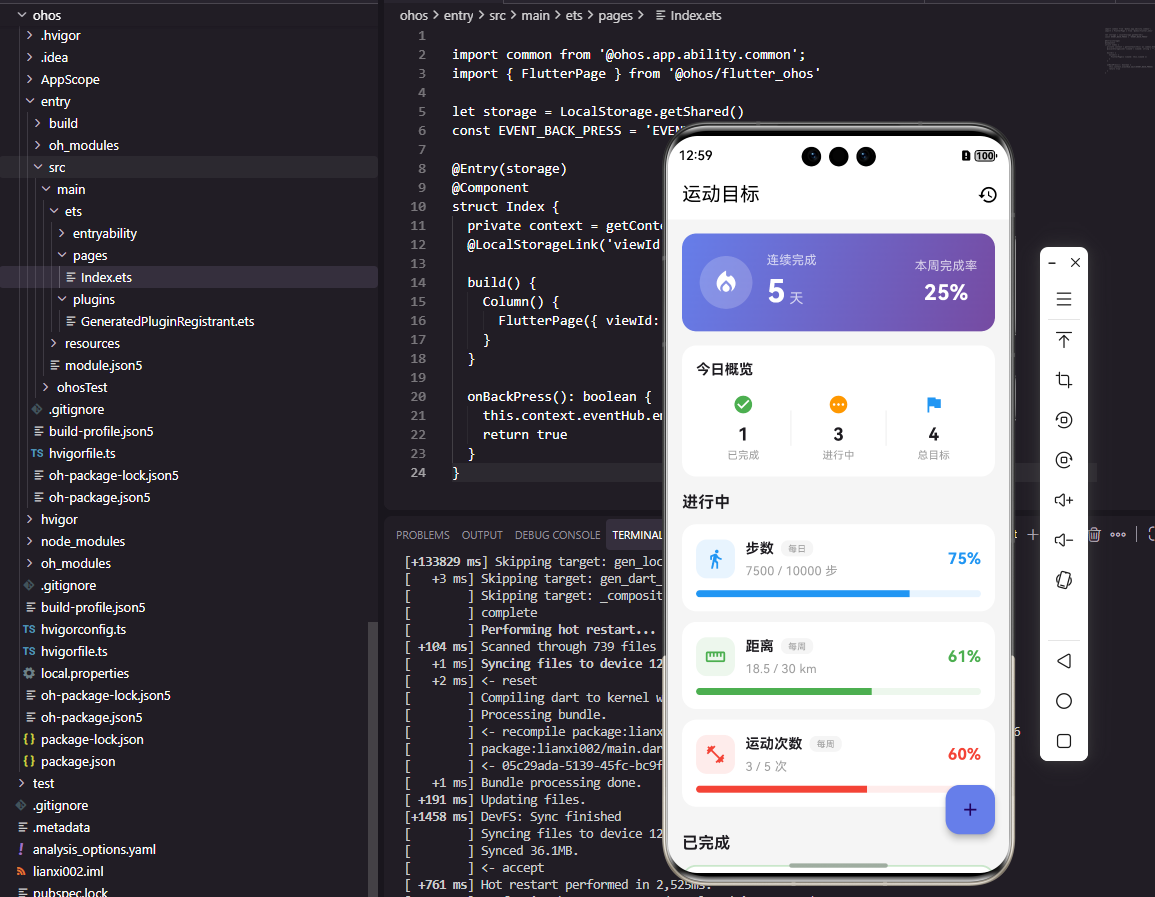
Task: Kill terminal with trash icon
Action: (1095, 535)
